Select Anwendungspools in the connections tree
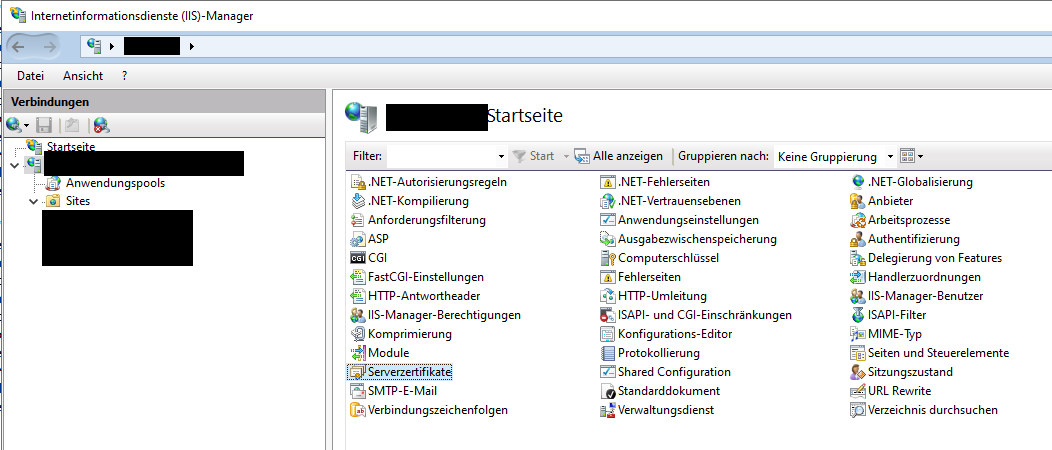Screen dimensions: 1052x450 coord(115,183)
